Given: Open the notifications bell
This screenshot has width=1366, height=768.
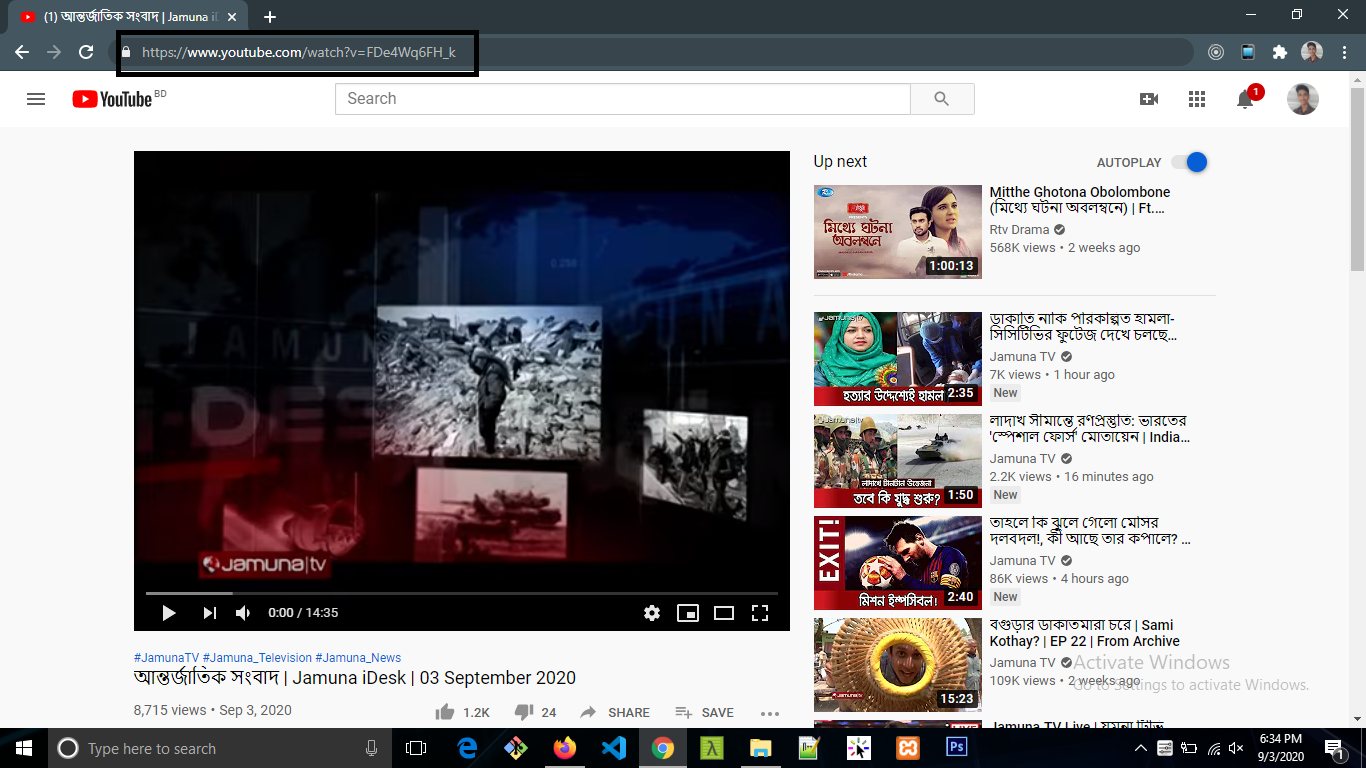Looking at the screenshot, I should point(1246,98).
